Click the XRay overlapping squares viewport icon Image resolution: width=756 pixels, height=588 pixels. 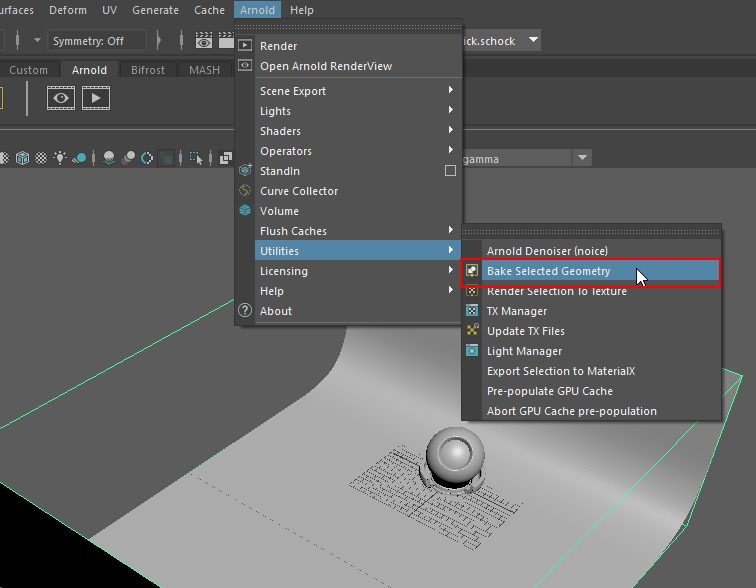coord(226,158)
